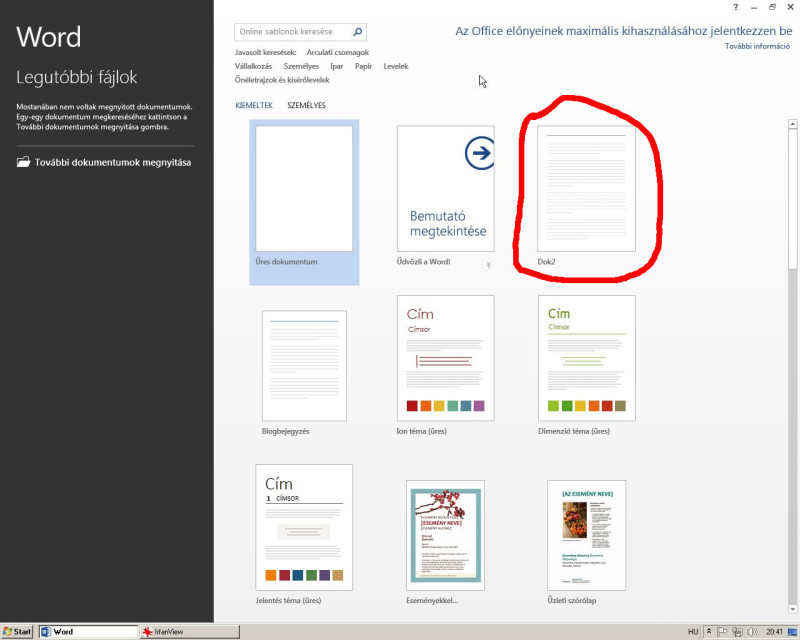The width and height of the screenshot is (800, 640).
Task: Click the clock showing 20:41
Action: tap(774, 632)
